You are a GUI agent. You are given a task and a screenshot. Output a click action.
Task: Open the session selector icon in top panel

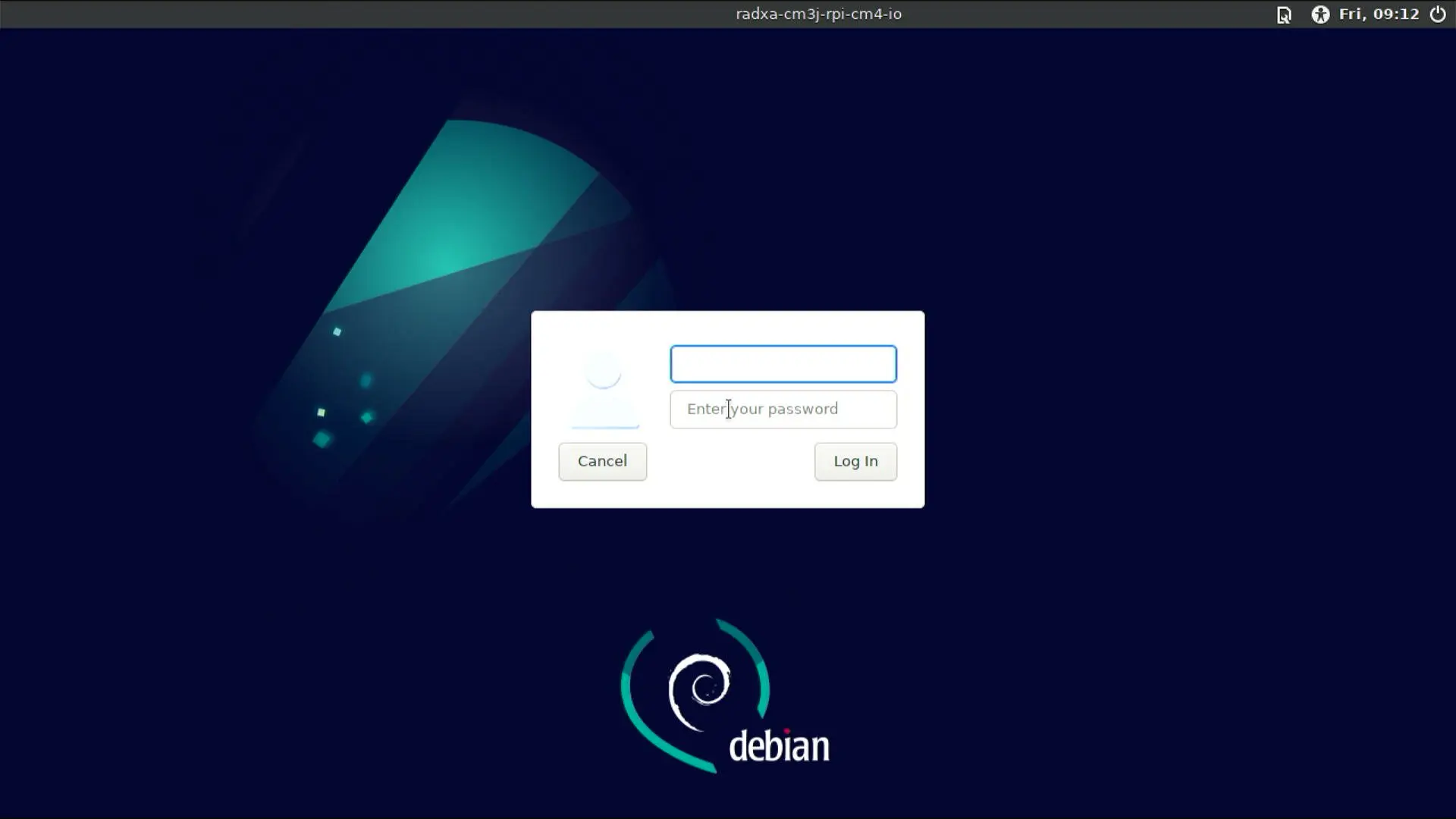click(x=1284, y=14)
